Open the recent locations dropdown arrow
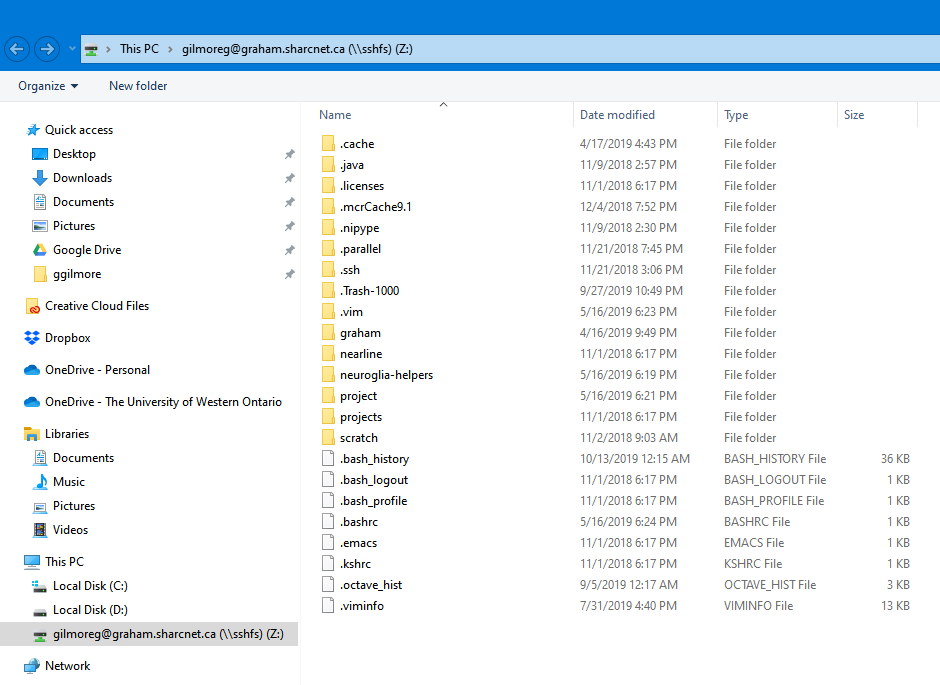The width and height of the screenshot is (940, 685). [72, 49]
